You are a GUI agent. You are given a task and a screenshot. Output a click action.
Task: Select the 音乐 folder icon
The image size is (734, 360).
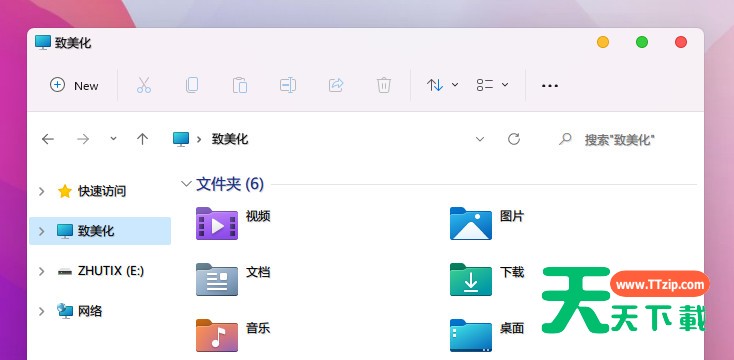tap(217, 335)
